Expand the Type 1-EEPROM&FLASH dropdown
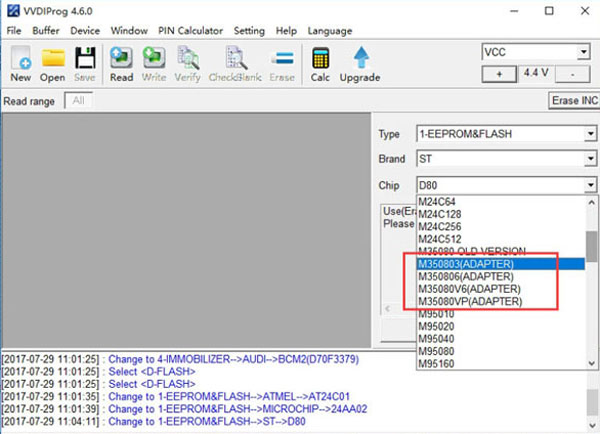Screen dimensions: 600x434 (590, 134)
